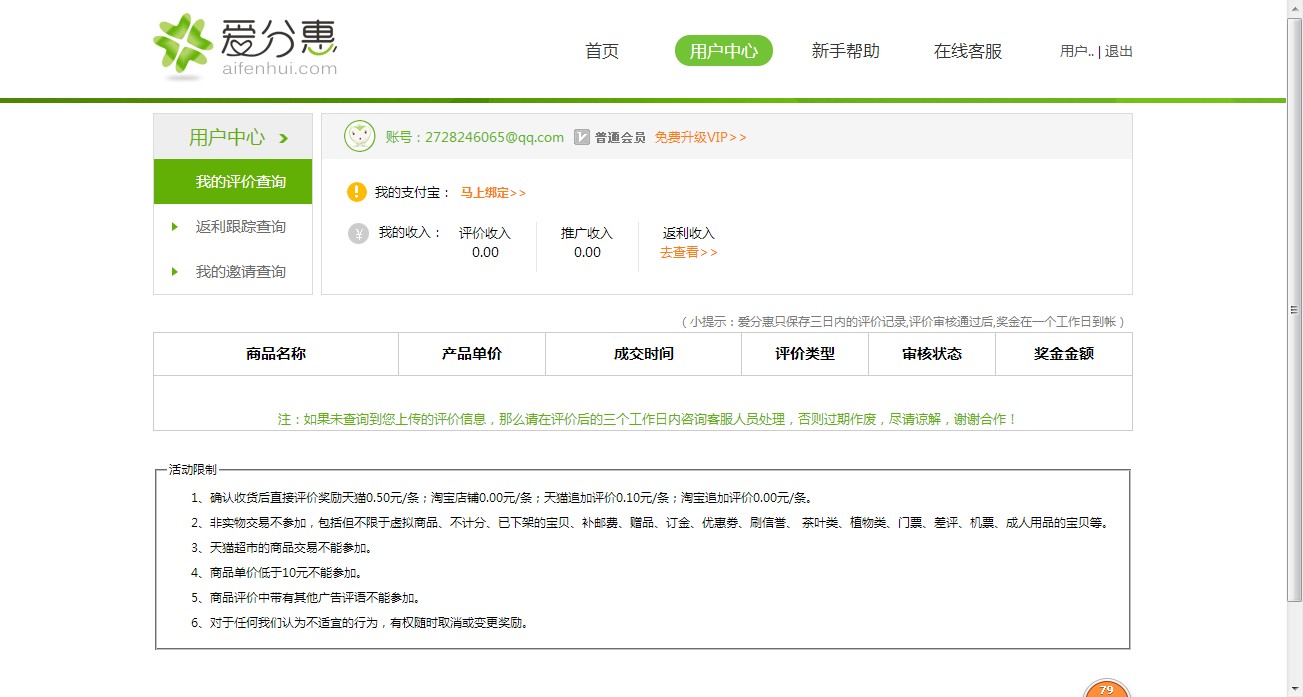1303x697 pixels.
Task: Open 我的邀请查询 in the sidebar
Action: pyautogui.click(x=241, y=272)
